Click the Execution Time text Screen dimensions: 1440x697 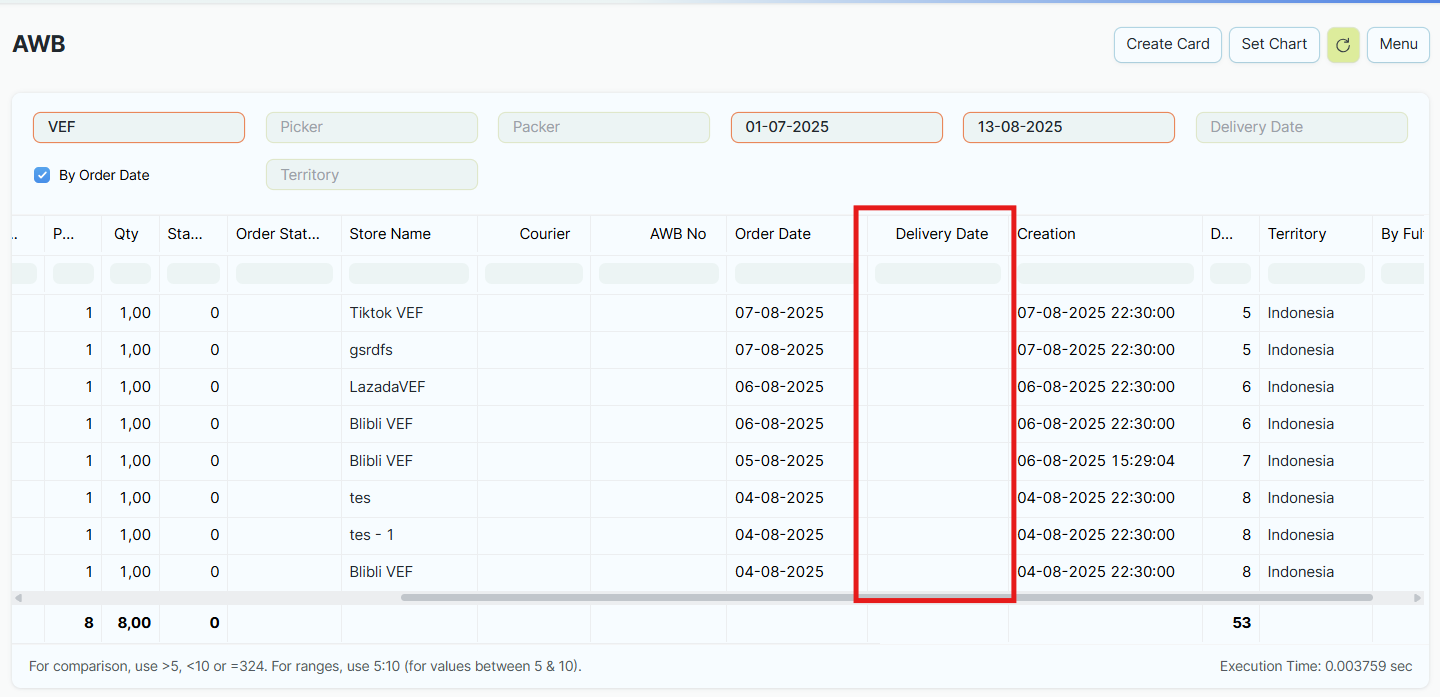[x=1316, y=666]
